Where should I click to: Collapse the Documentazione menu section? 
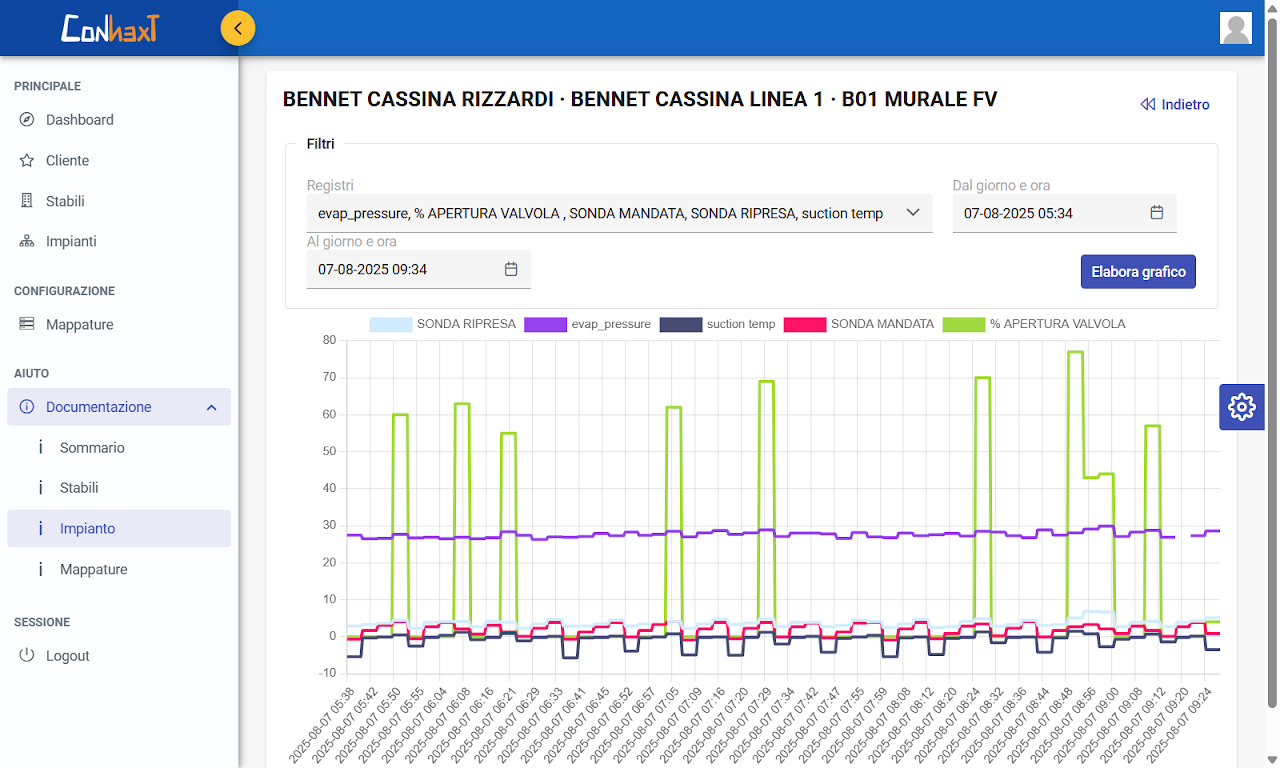pos(211,408)
